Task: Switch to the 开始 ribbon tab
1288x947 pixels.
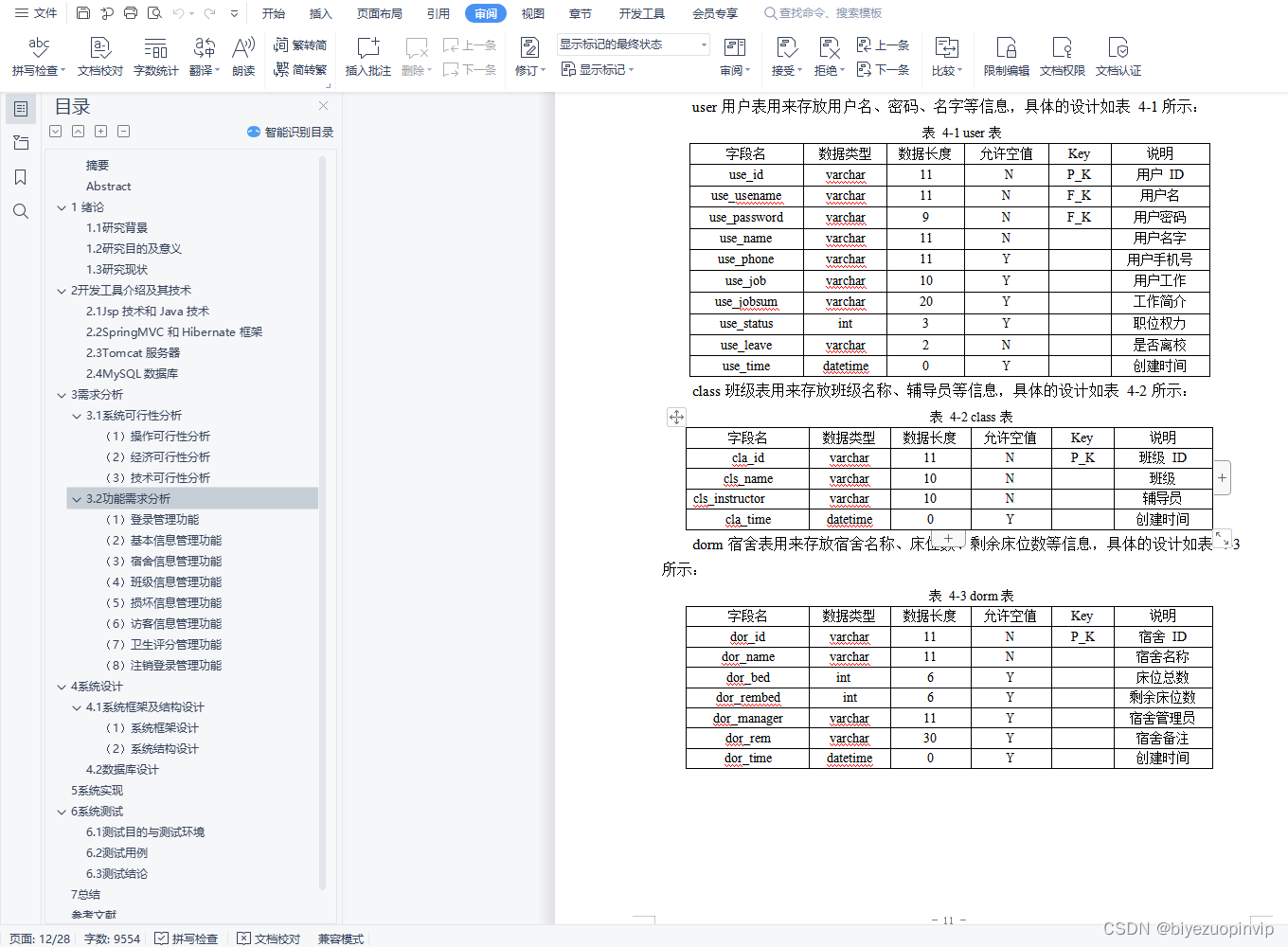Action: tap(274, 13)
